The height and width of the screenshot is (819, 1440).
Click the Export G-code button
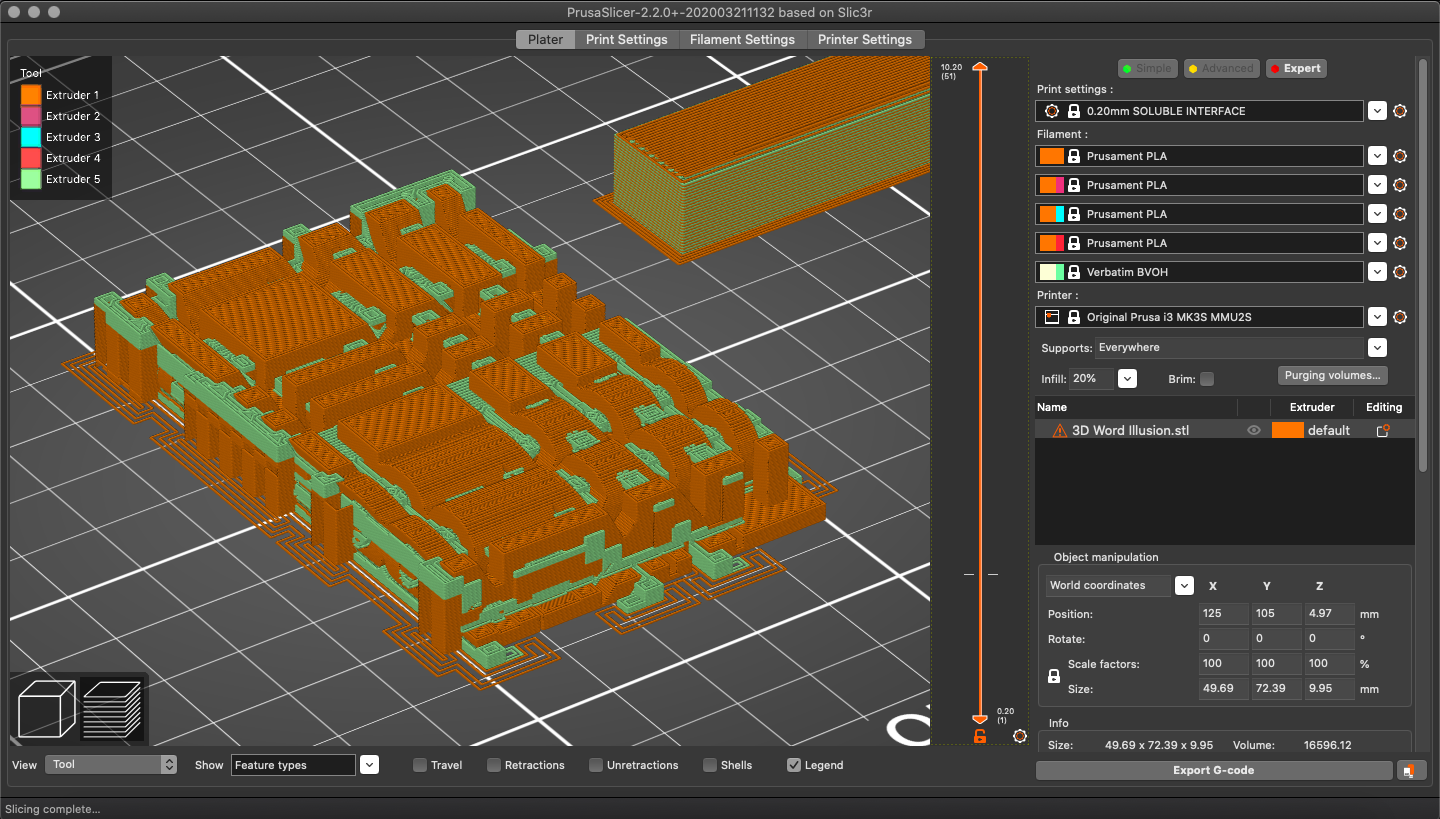(1213, 771)
